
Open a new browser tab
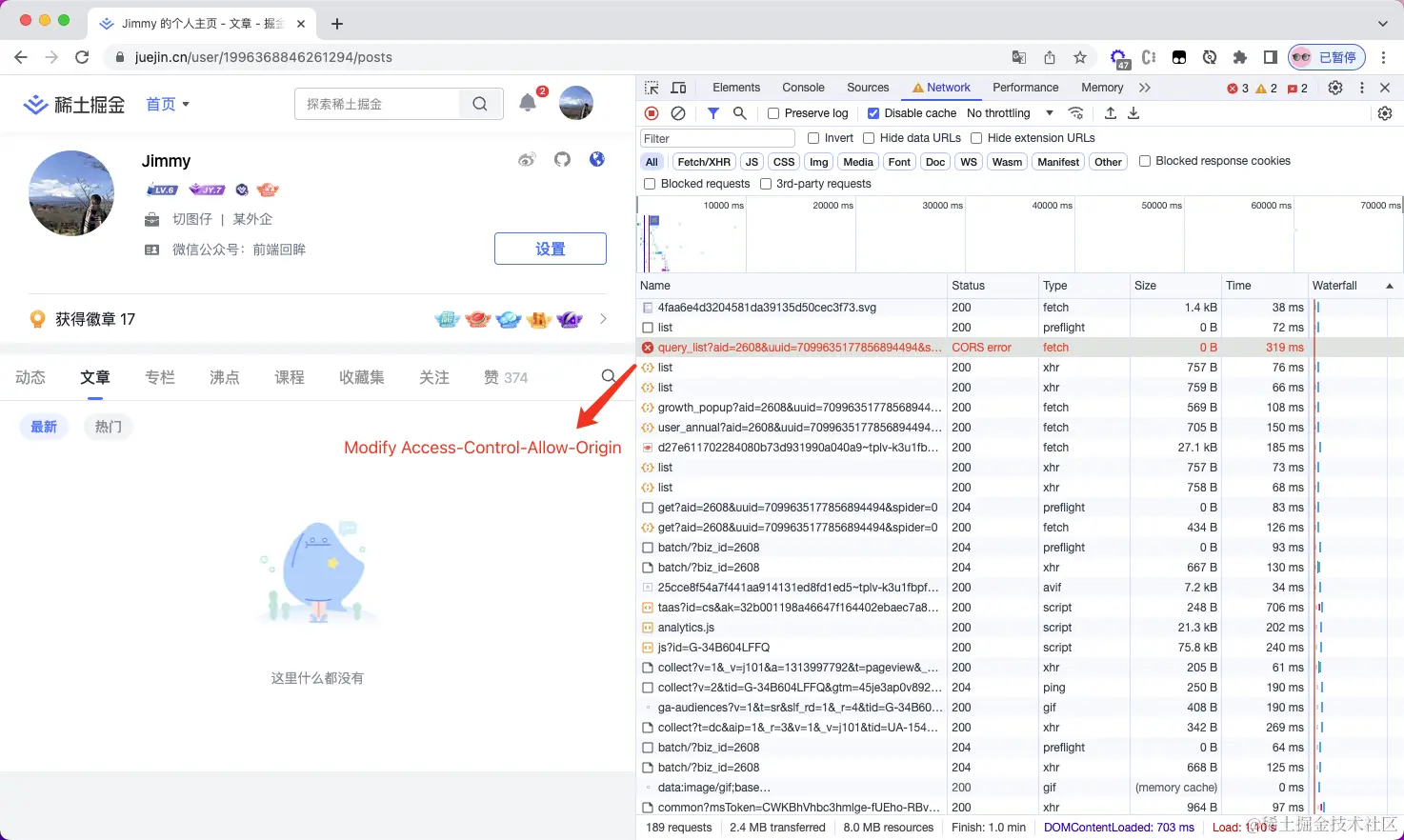(x=337, y=23)
